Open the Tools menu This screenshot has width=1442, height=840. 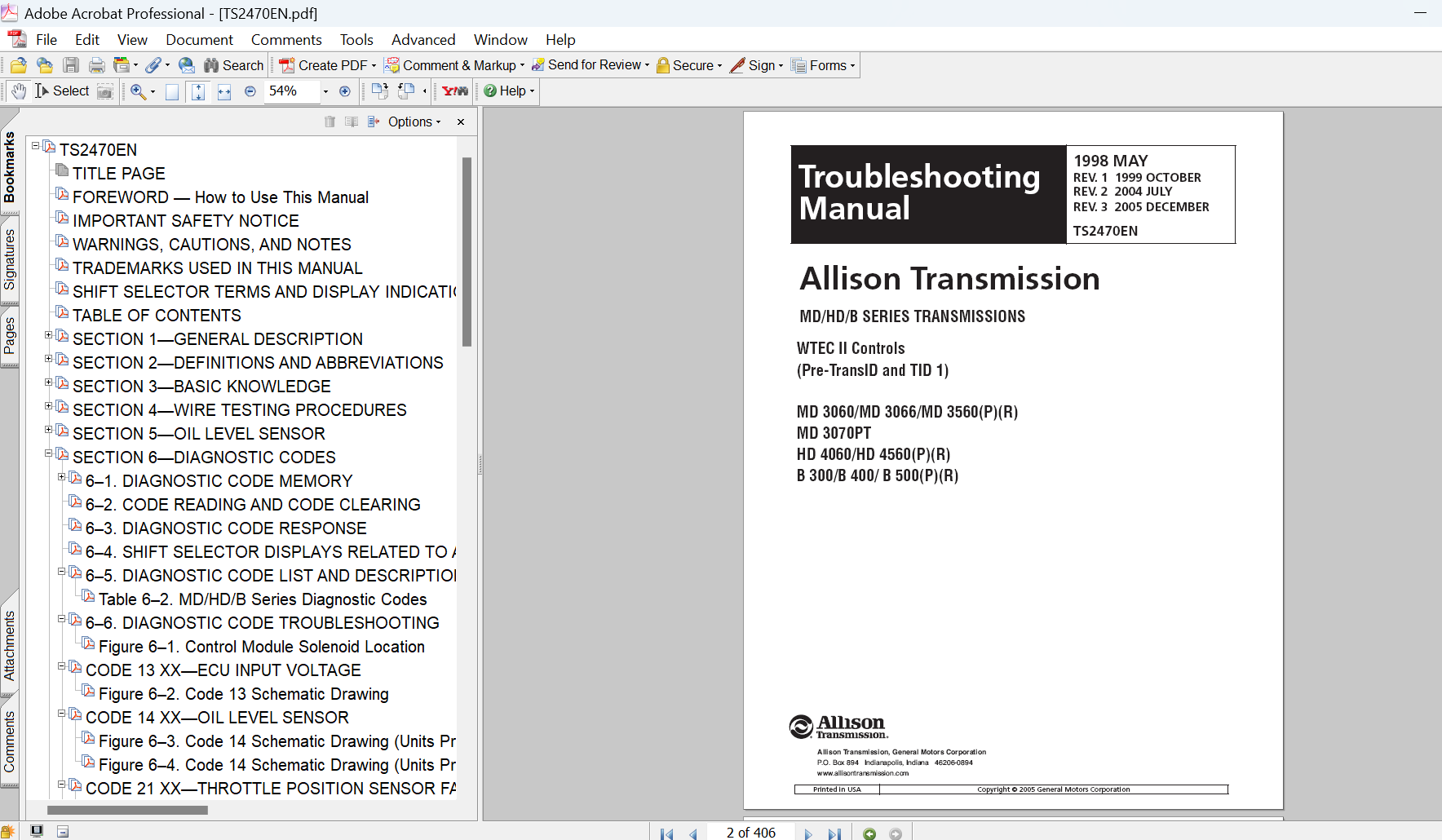pyautogui.click(x=356, y=40)
